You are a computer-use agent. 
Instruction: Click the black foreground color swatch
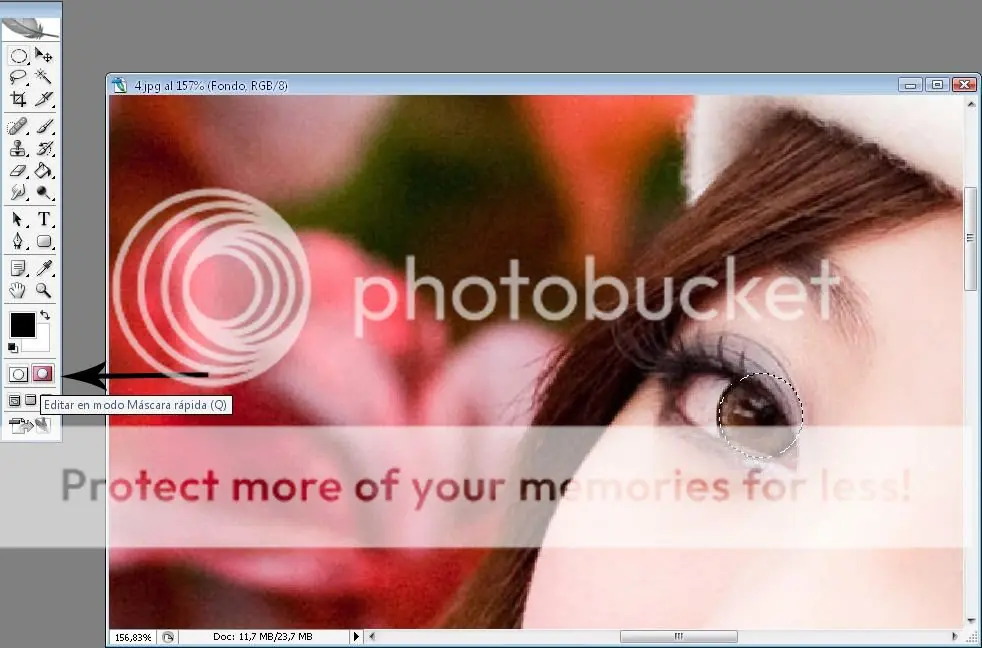(21, 324)
